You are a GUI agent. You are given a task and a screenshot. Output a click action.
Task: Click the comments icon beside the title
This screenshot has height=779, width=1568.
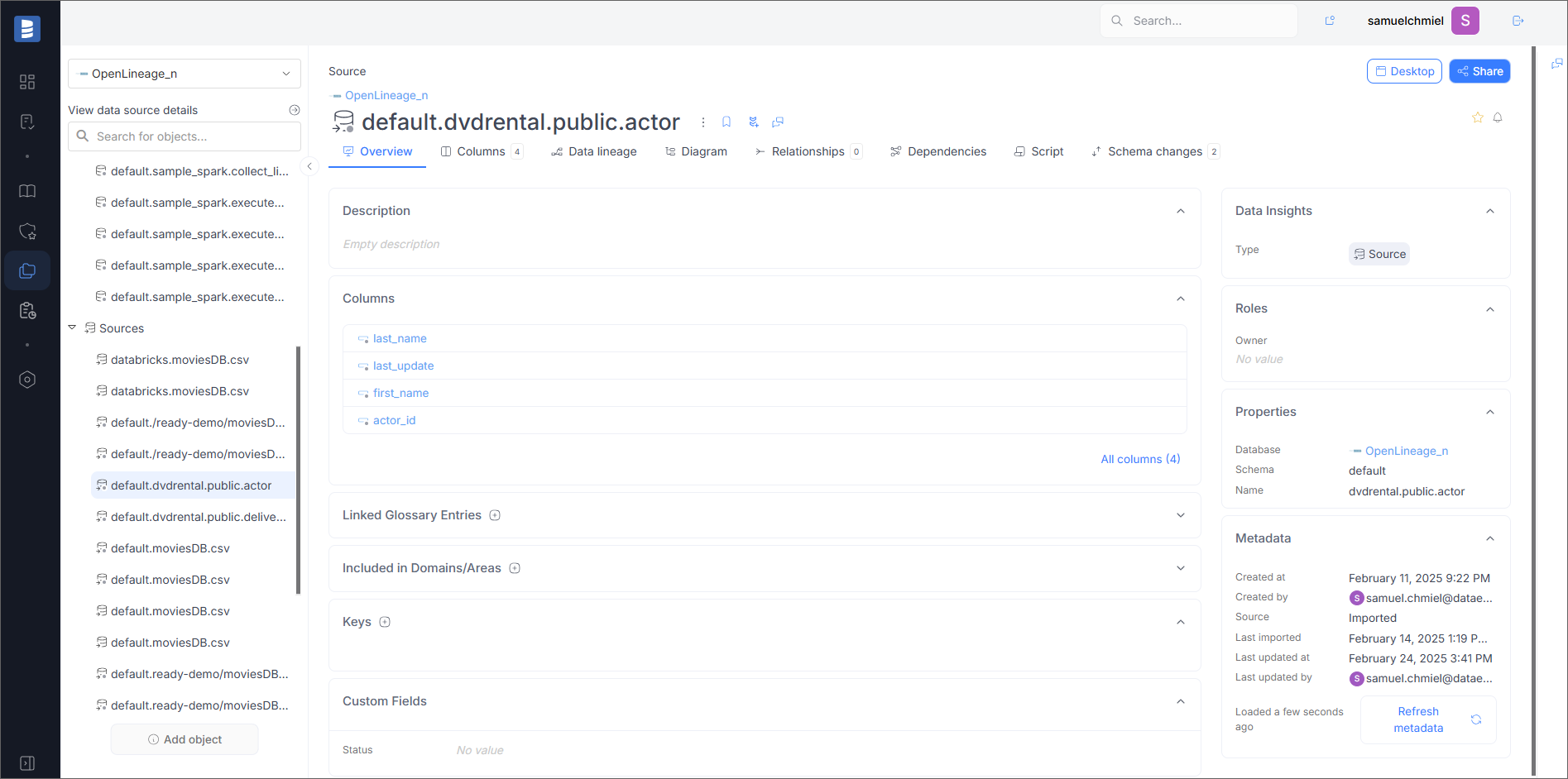pos(778,122)
